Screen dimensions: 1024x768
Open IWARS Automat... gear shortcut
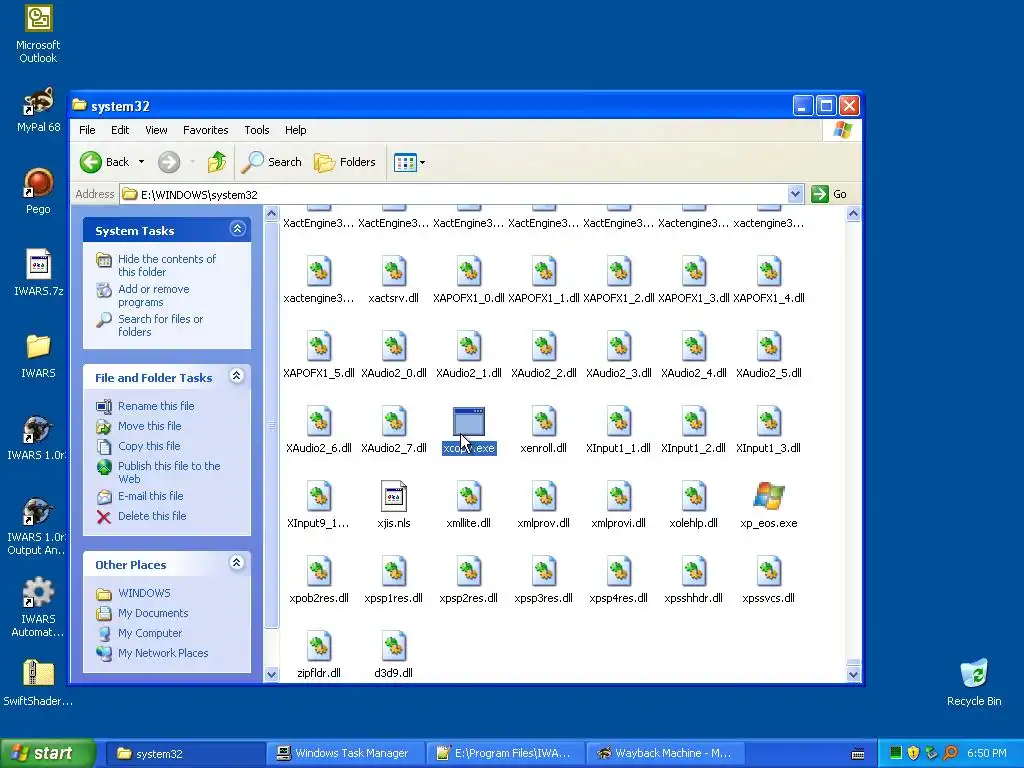coord(38,592)
